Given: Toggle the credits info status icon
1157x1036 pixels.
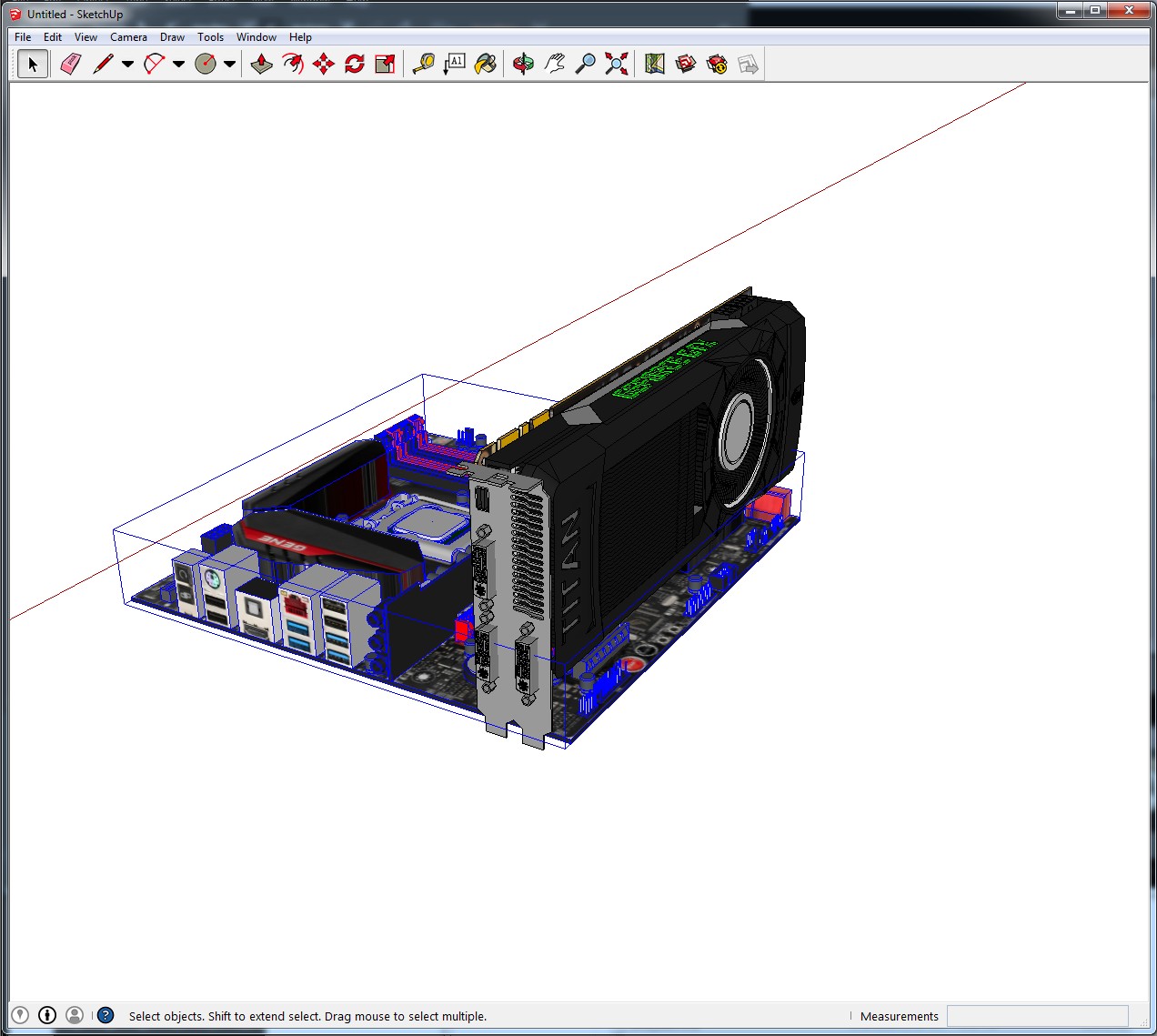Looking at the screenshot, I should (x=47, y=1015).
